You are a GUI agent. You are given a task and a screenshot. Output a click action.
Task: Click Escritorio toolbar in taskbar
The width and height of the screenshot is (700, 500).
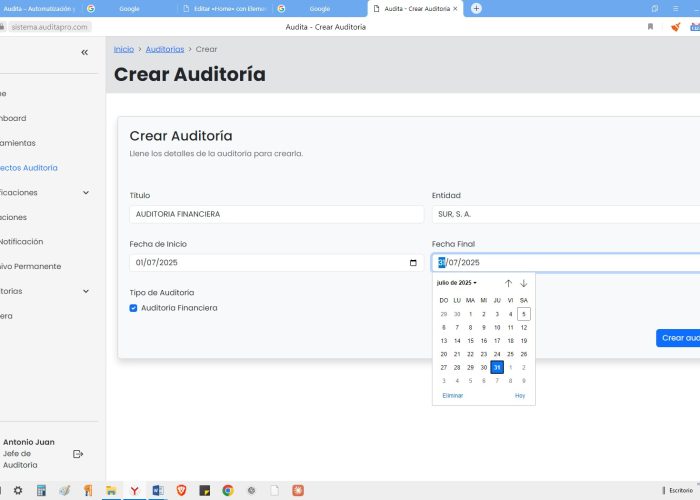click(681, 491)
